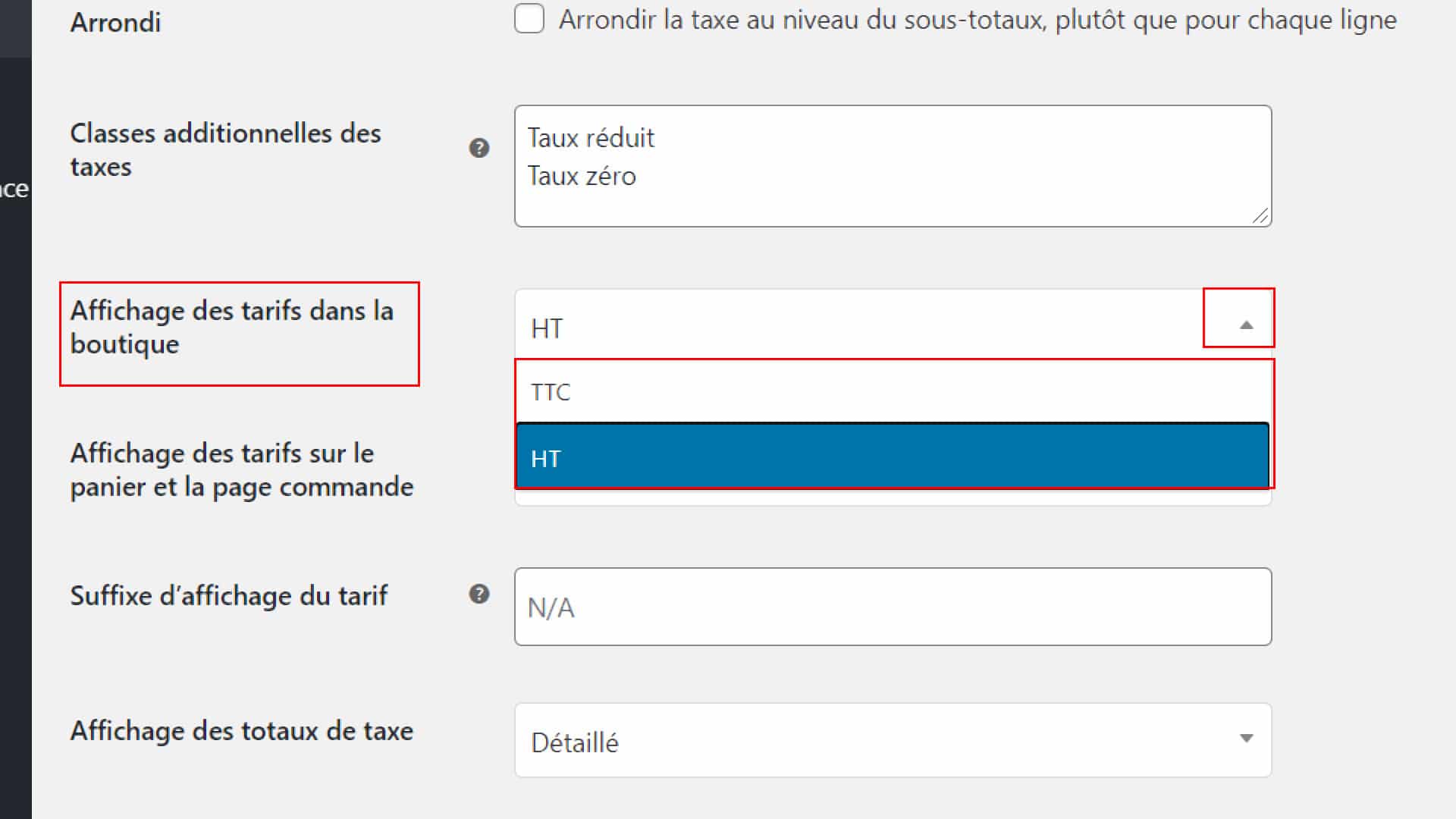Click inside the additional tax classes textarea
Screen dimensions: 1456x819
893,166
